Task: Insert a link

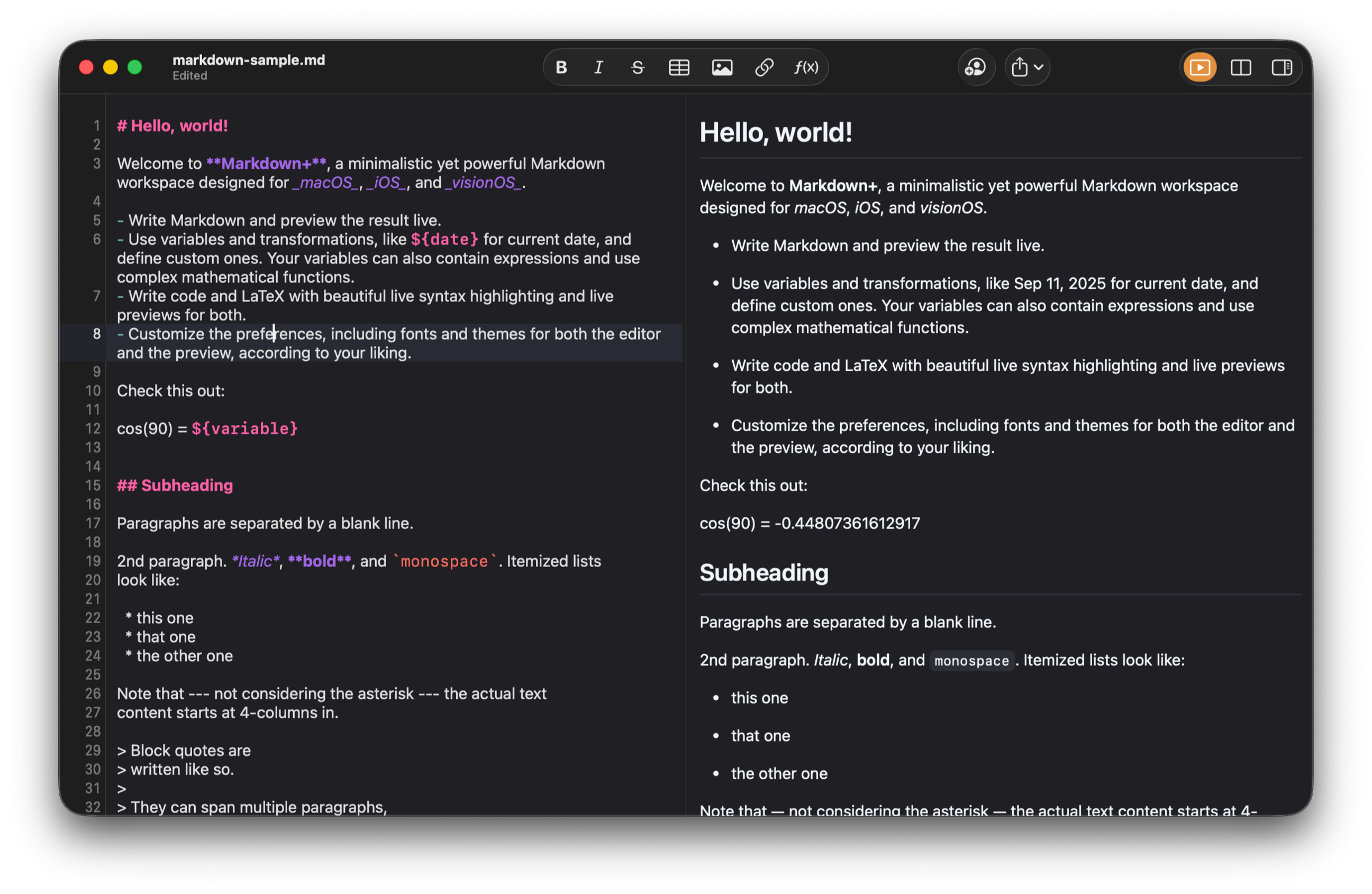Action: [764, 68]
